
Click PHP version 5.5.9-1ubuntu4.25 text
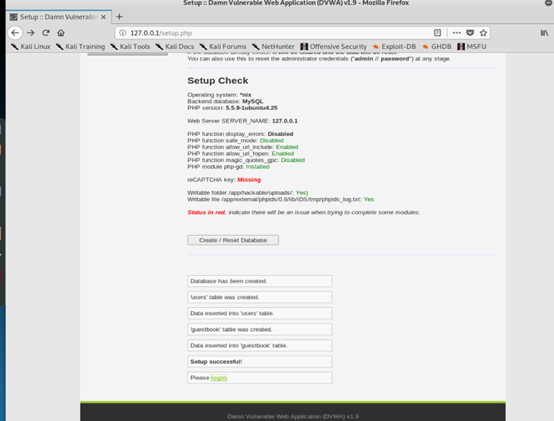232,108
